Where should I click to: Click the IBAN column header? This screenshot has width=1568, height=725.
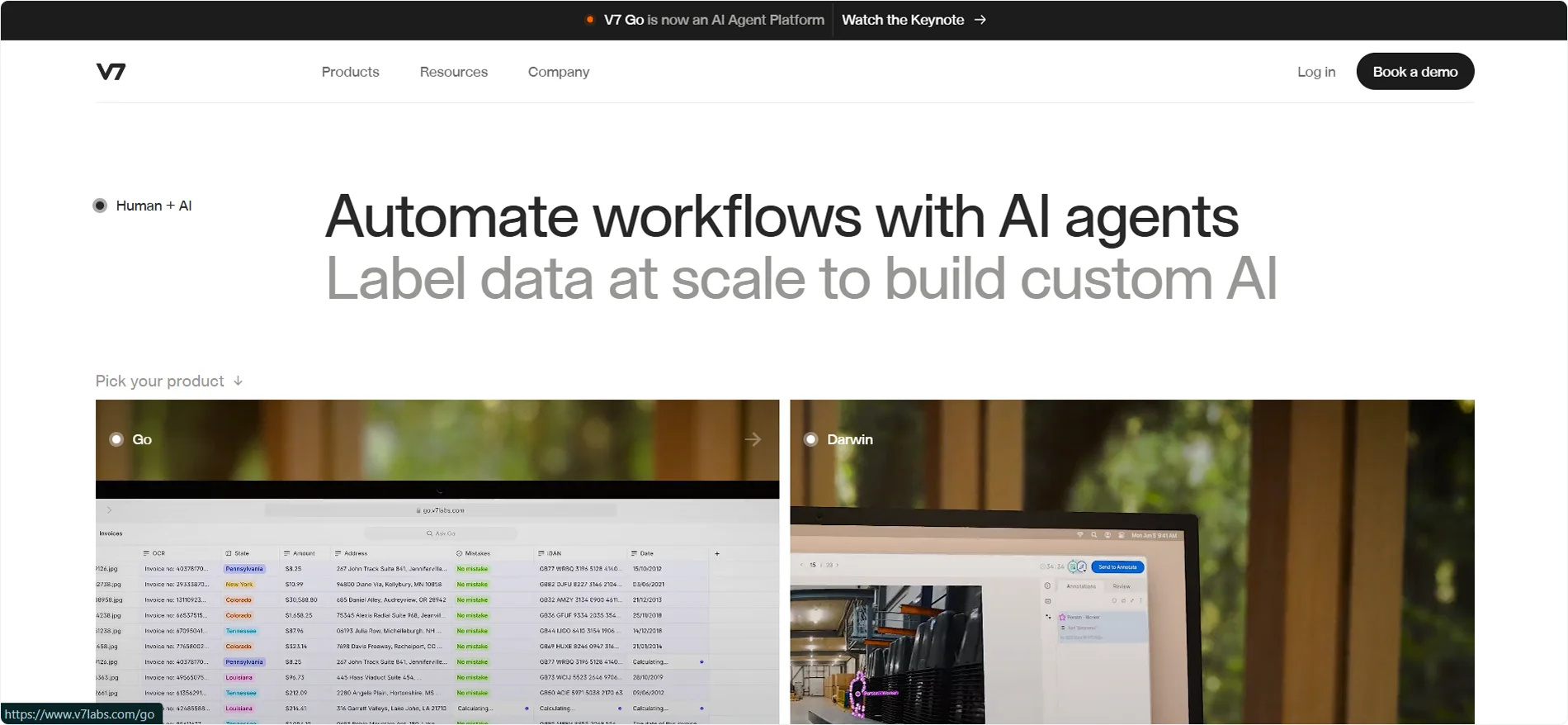(x=550, y=553)
